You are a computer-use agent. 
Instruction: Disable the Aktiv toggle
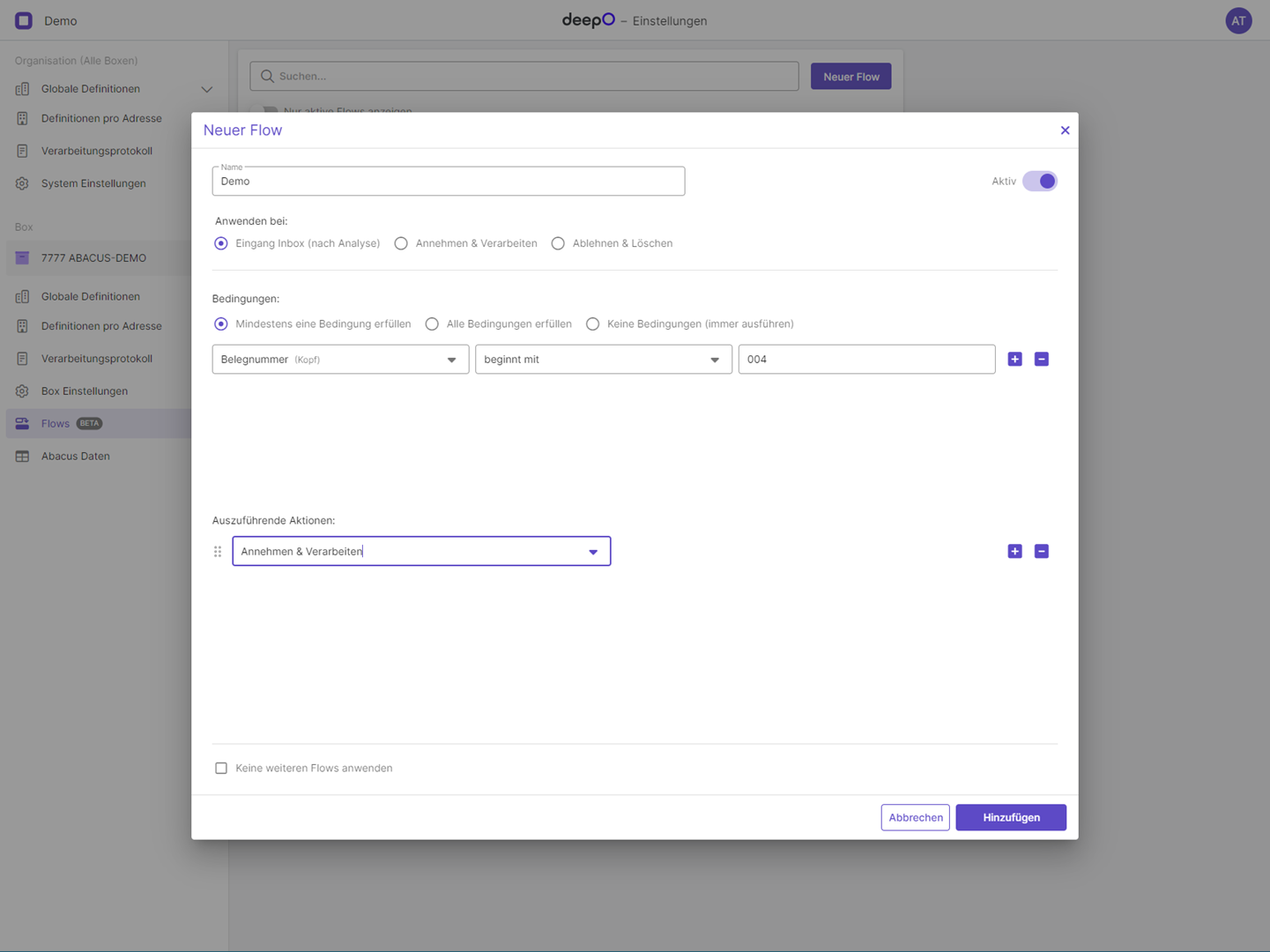1039,181
